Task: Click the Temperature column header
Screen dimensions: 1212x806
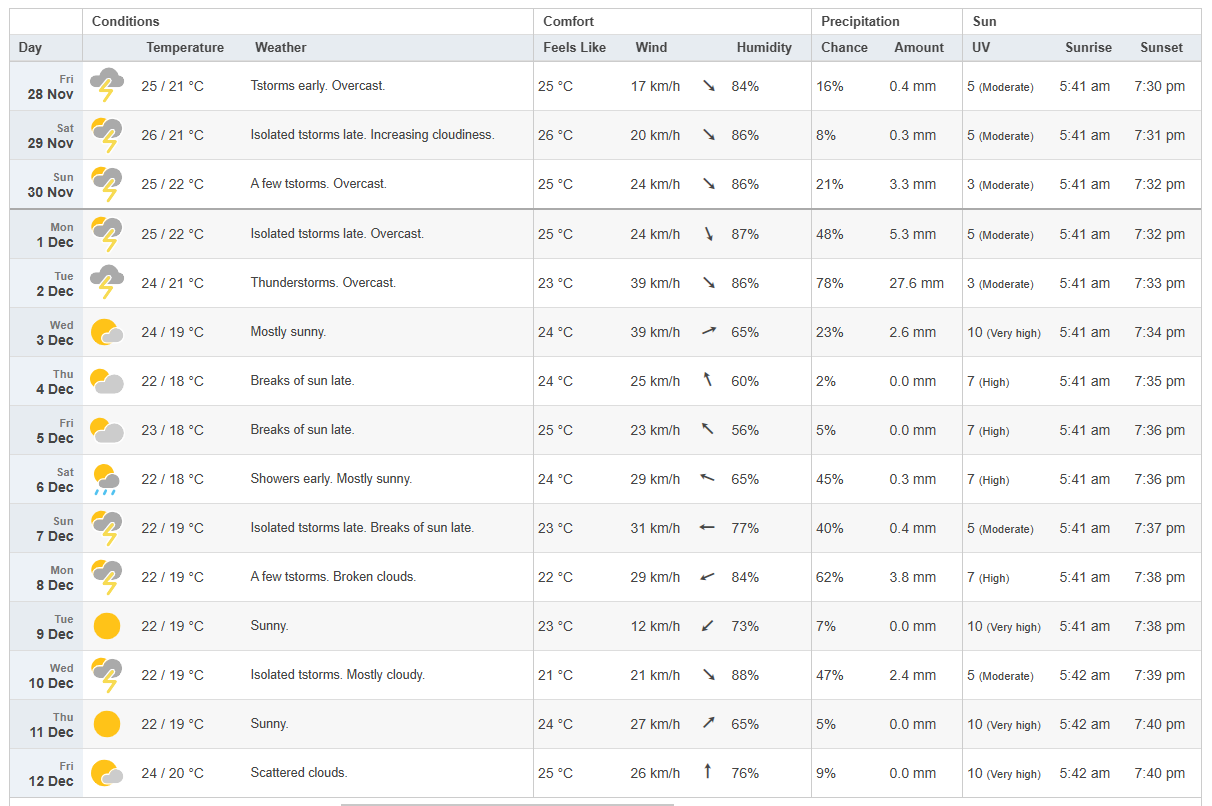Action: click(x=185, y=47)
